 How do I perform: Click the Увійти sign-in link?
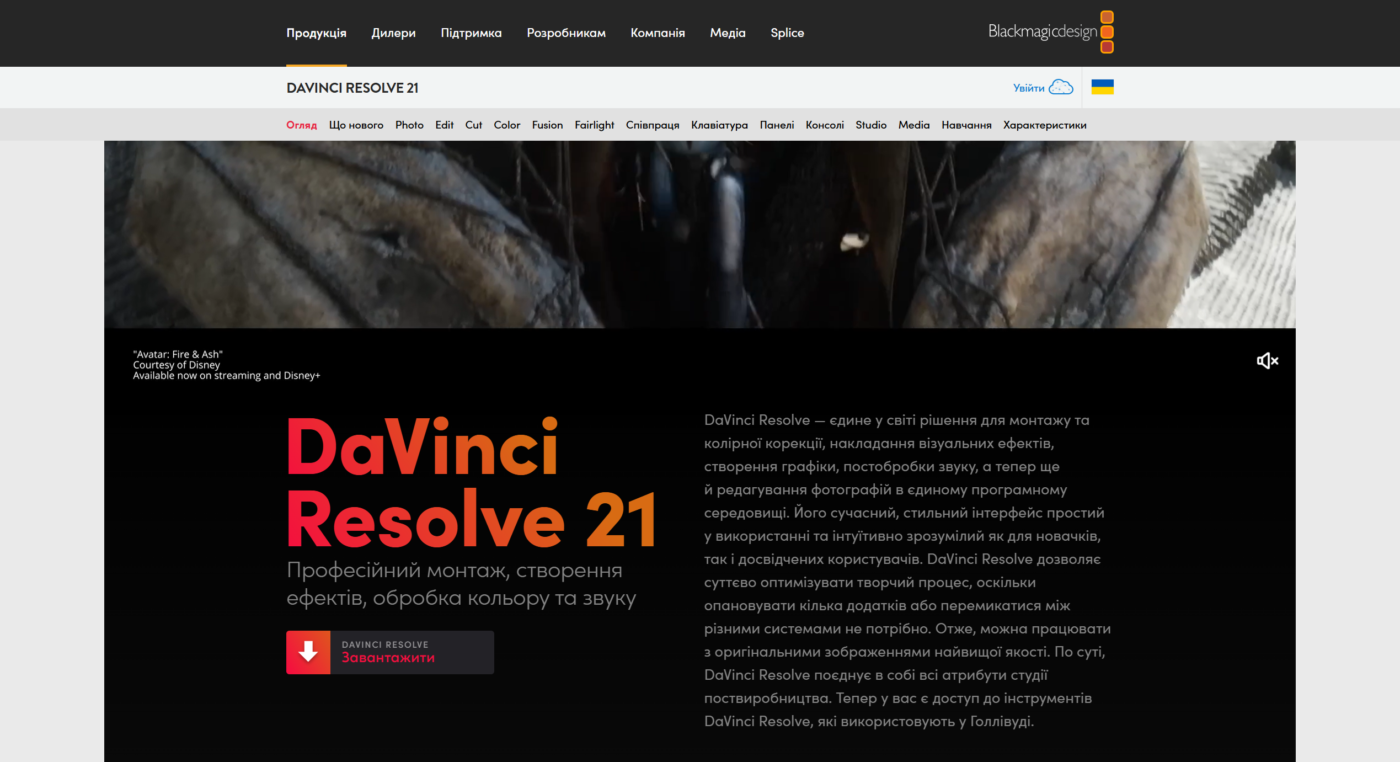coord(1028,88)
